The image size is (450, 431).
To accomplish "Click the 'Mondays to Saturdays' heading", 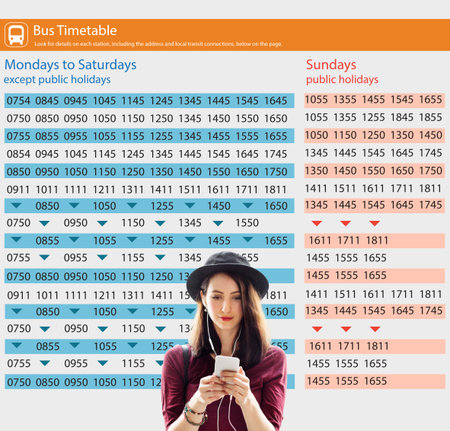I will coord(70,64).
